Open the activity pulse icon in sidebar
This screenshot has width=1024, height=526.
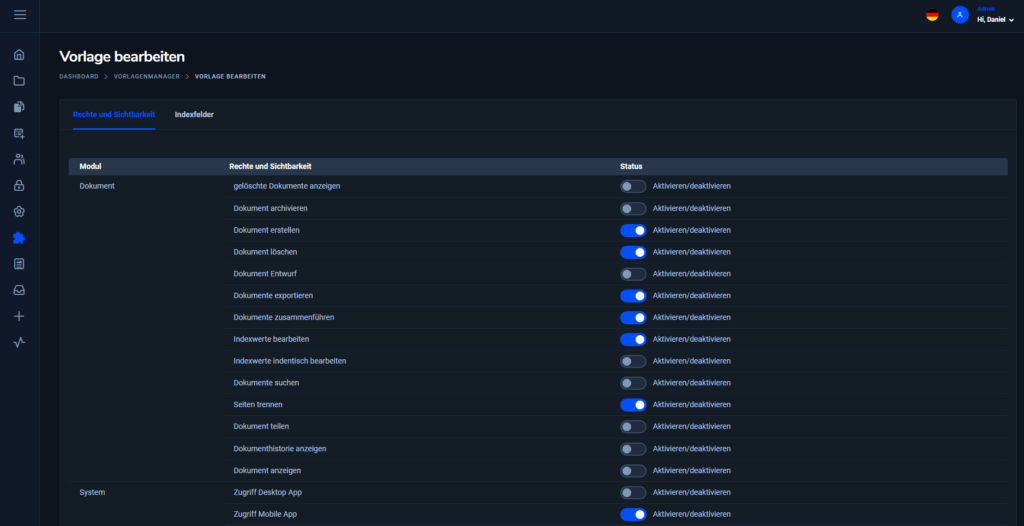point(19,342)
